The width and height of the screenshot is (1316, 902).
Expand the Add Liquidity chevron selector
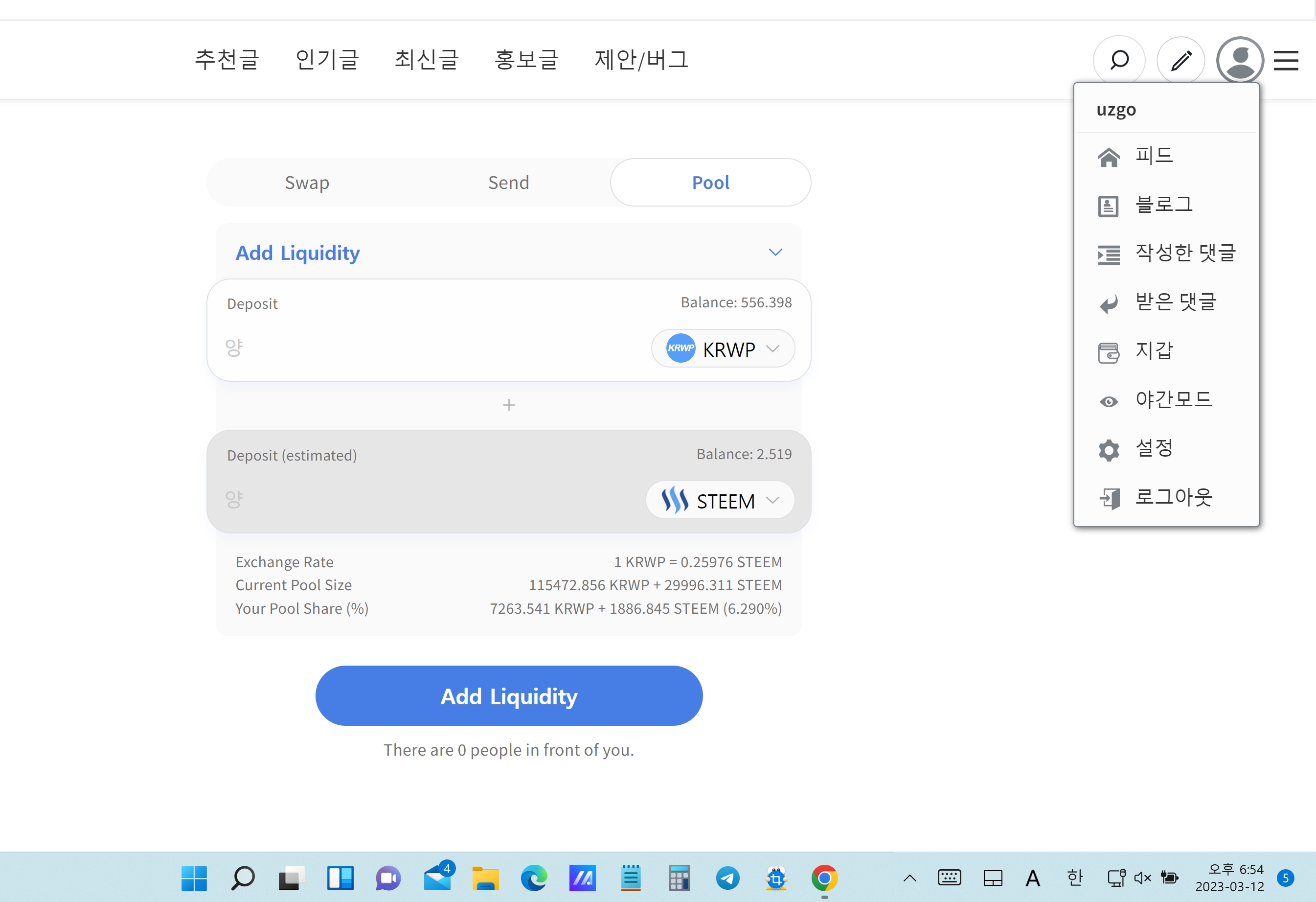point(775,253)
